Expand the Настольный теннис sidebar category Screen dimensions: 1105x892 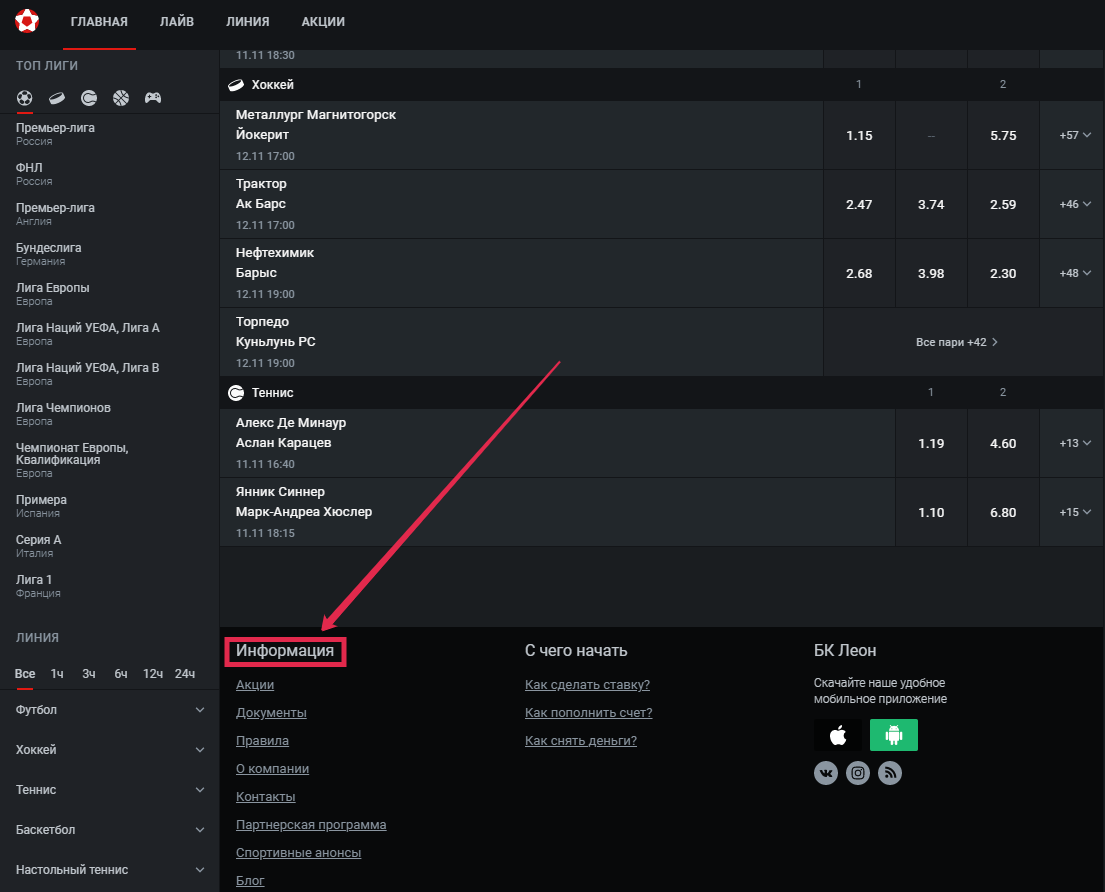[x=109, y=870]
